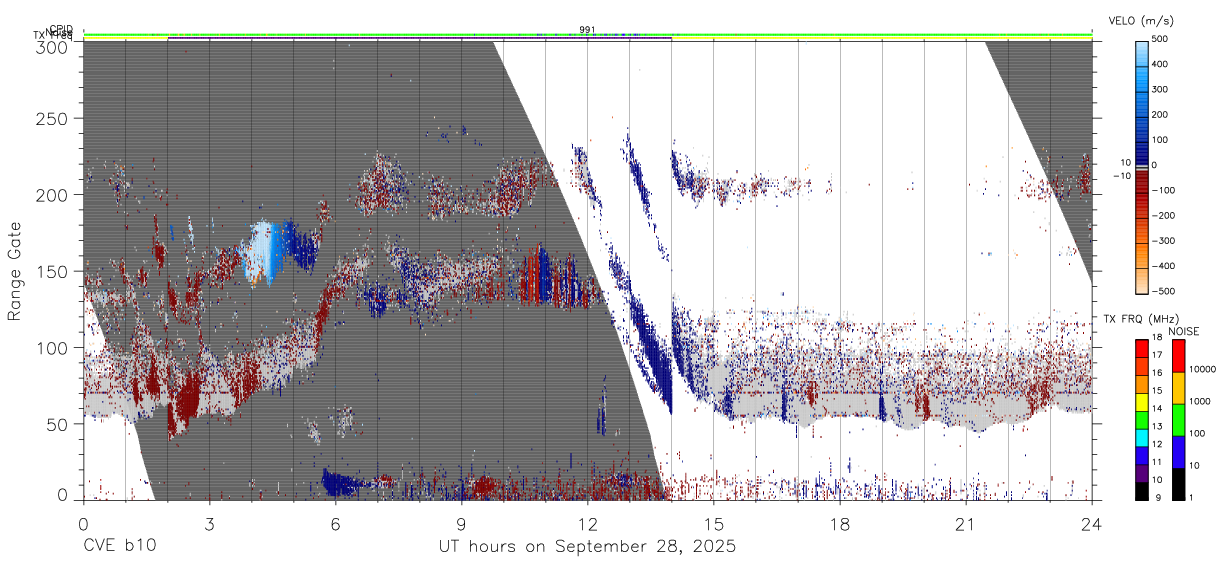
Task: Click the '12' hour tick label
Action: (x=587, y=524)
